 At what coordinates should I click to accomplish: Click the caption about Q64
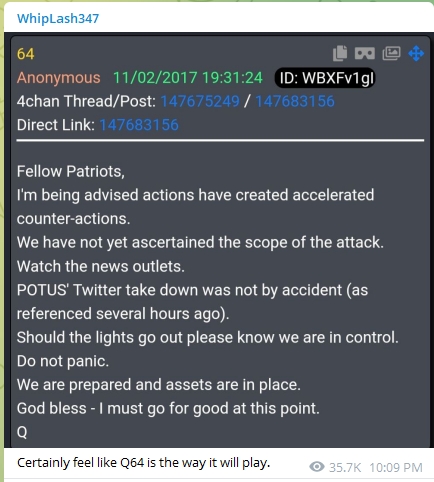pos(143,463)
